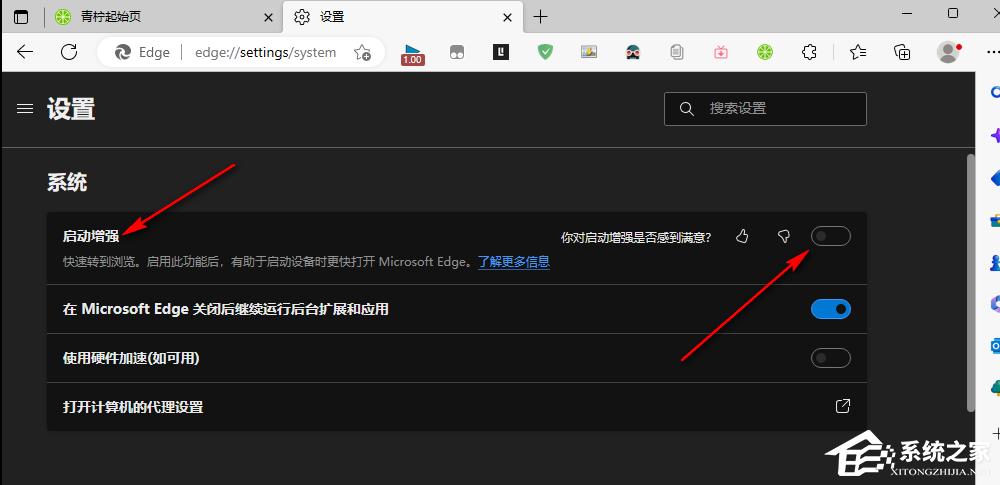Open the Favorites list icon
The width and height of the screenshot is (1000, 485).
(858, 52)
